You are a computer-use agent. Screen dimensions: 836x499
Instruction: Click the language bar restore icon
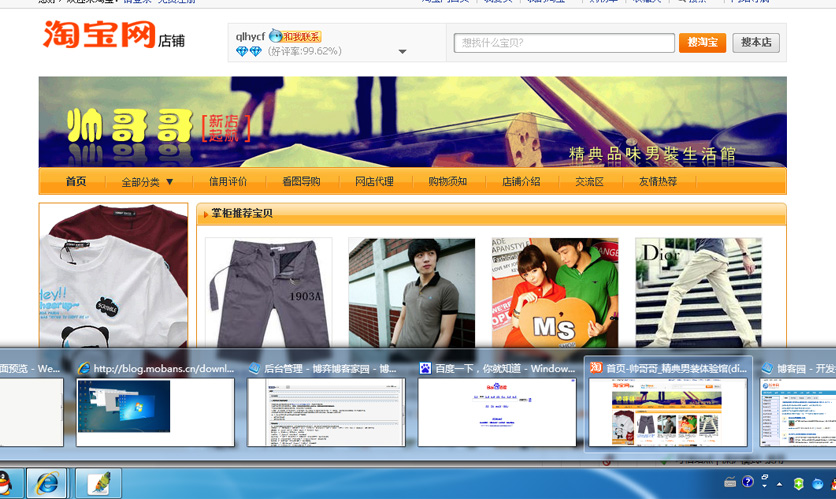765,478
